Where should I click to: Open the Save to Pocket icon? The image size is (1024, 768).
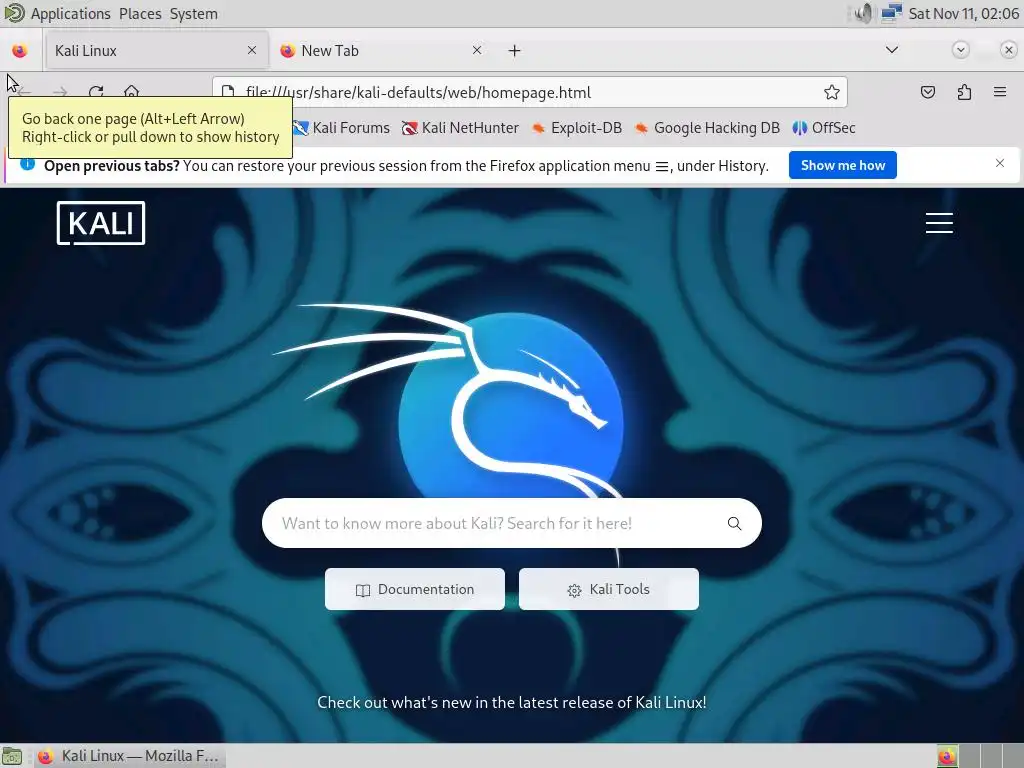(927, 92)
